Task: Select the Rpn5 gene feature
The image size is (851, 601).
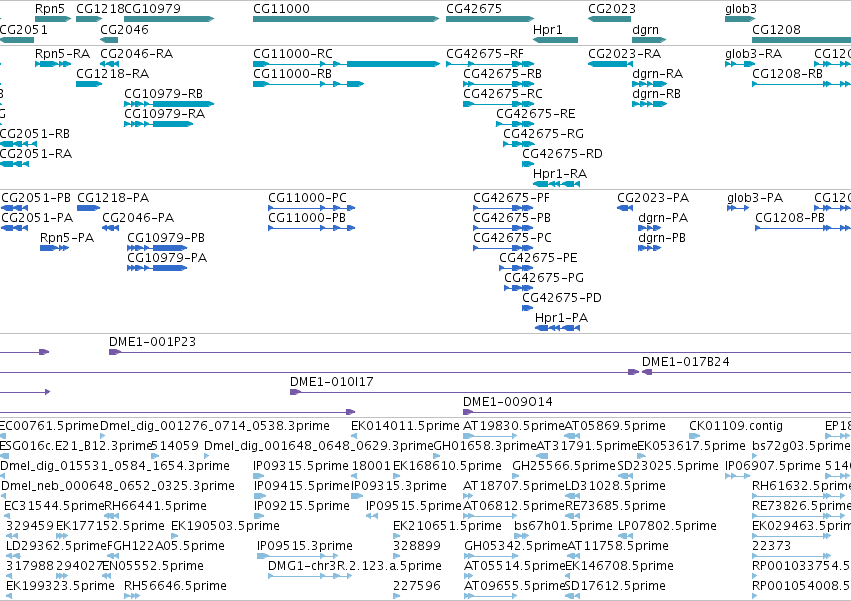Action: (53, 19)
